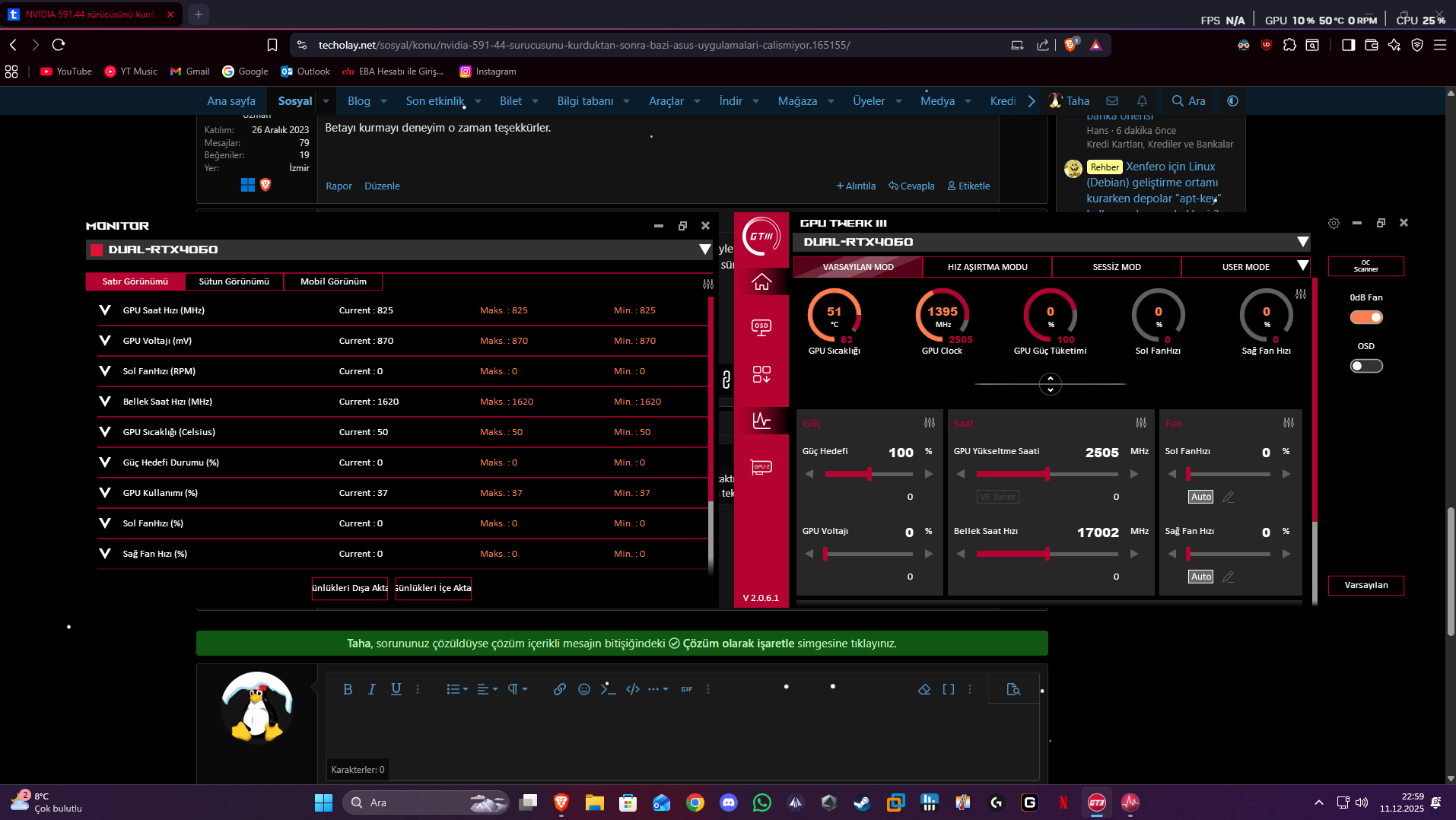Image resolution: width=1456 pixels, height=820 pixels.
Task: Click Cevapla link on forum post
Action: (911, 186)
